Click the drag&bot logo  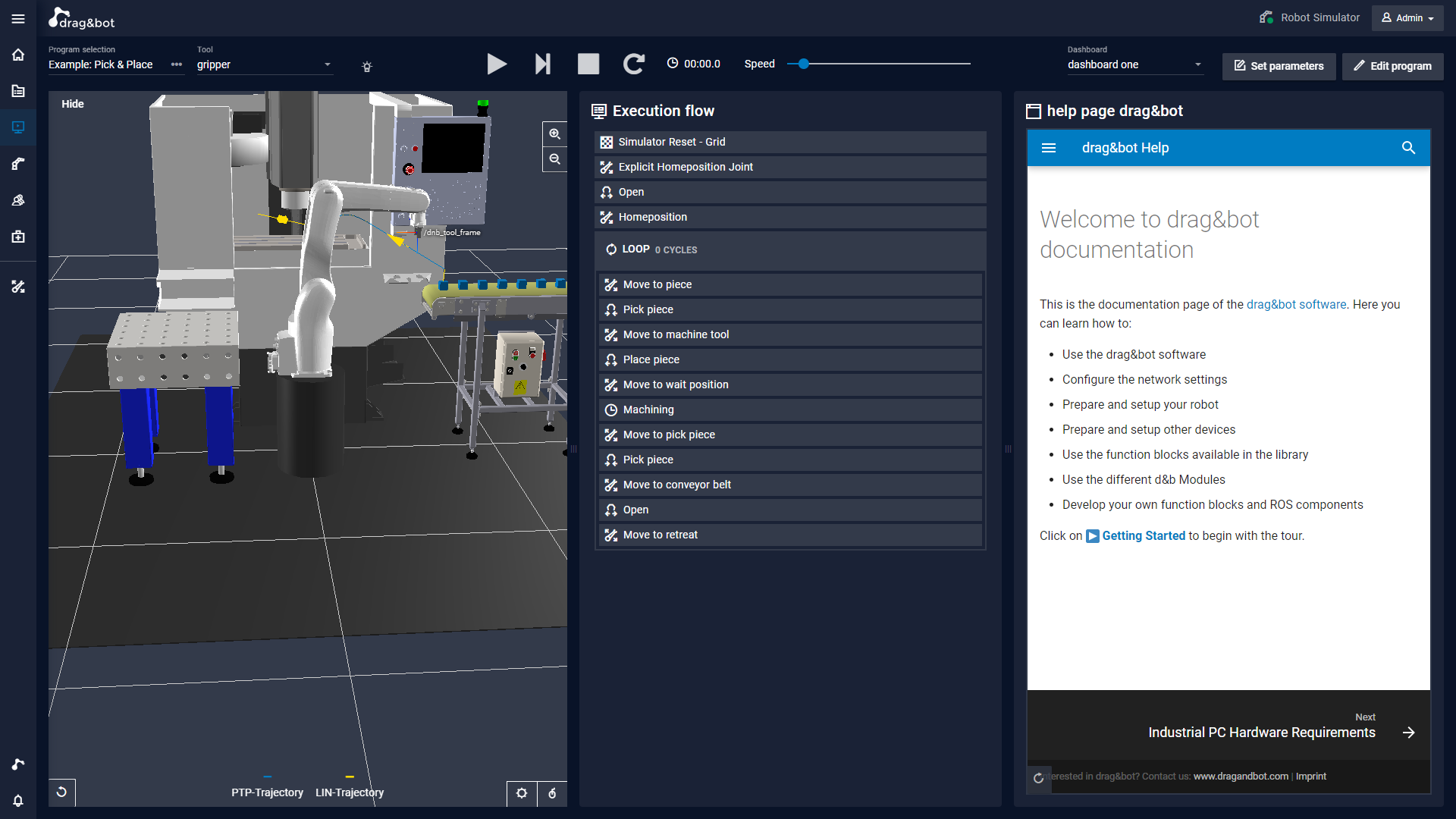coord(82,18)
